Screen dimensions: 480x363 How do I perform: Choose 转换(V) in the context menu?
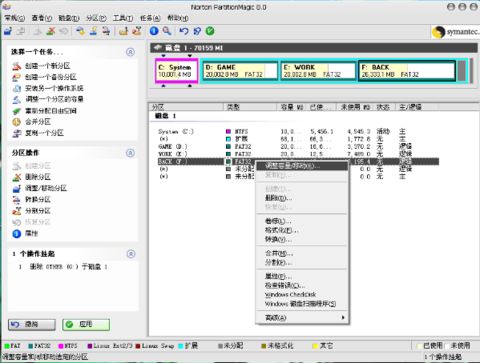pos(302,239)
